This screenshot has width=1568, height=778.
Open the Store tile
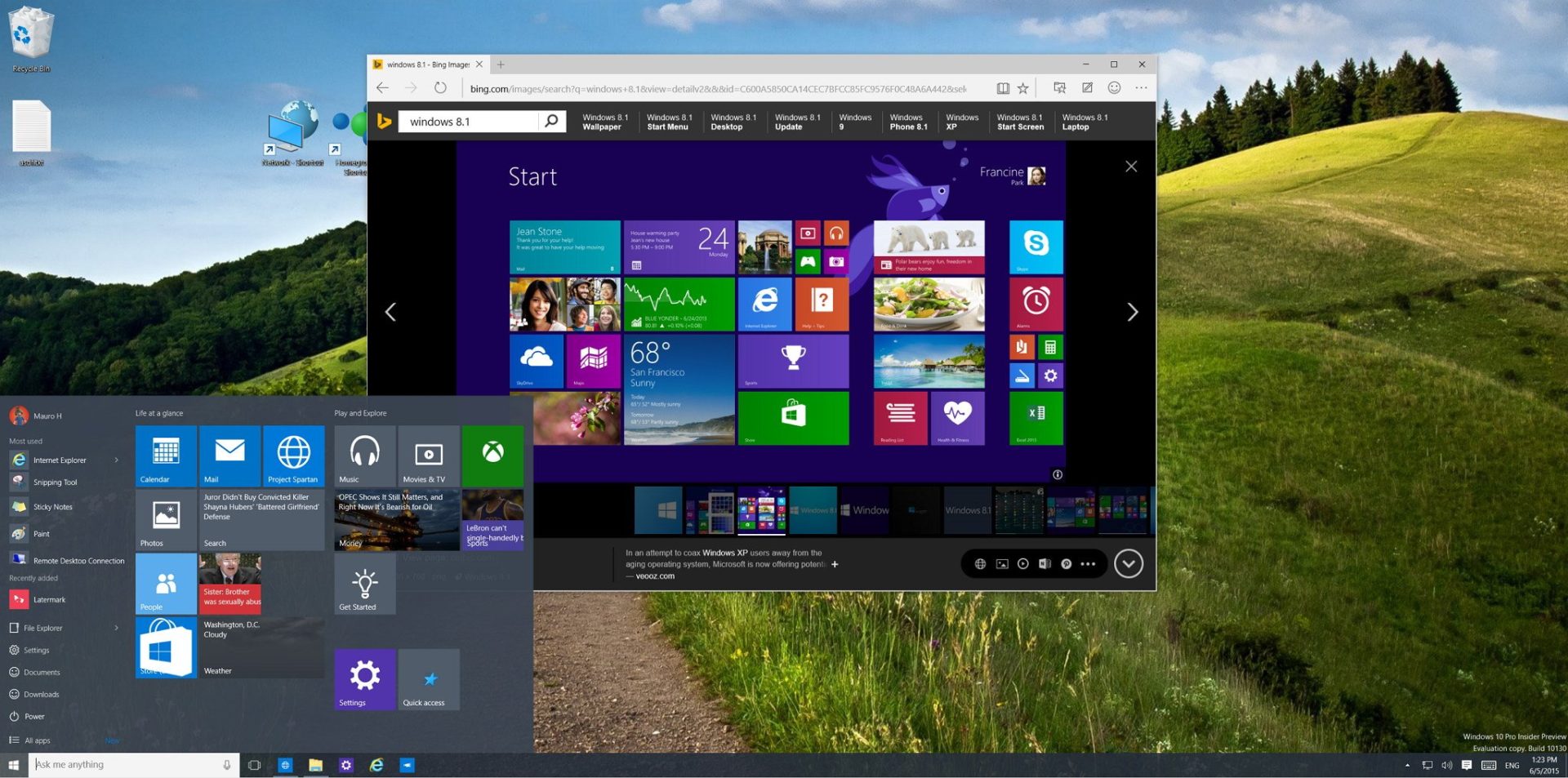coord(166,647)
